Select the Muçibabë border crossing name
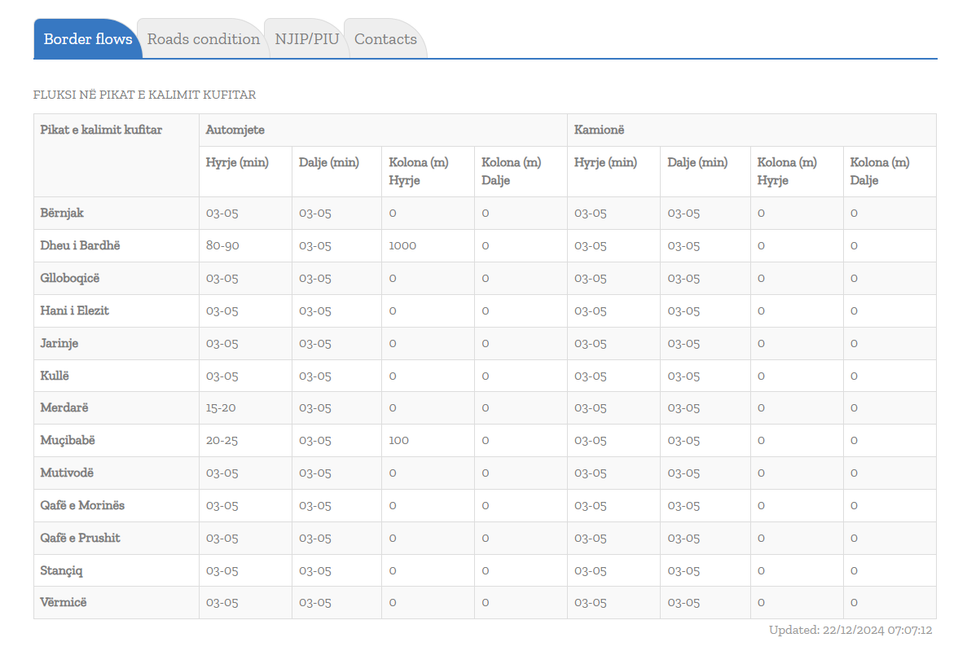The width and height of the screenshot is (980, 656). pos(67,440)
